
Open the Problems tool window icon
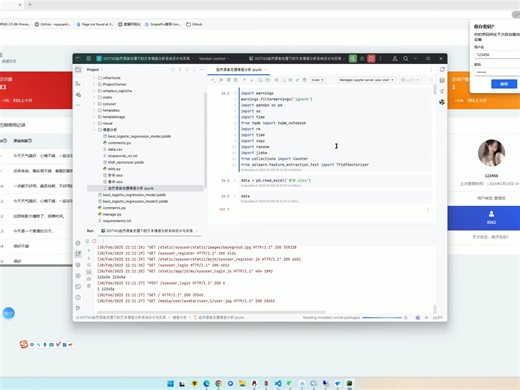click(x=78, y=297)
